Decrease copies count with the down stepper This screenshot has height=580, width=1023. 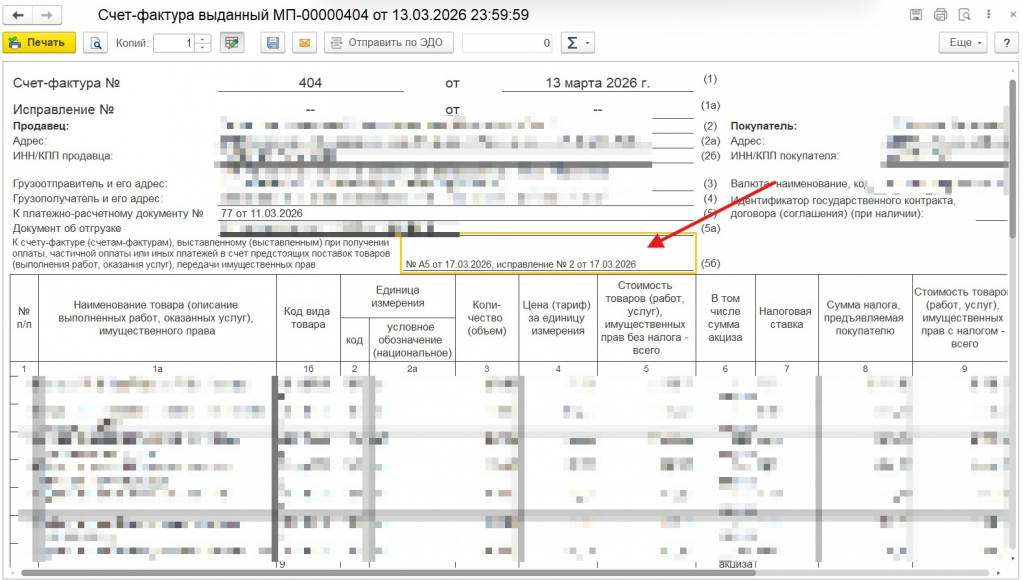[203, 48]
